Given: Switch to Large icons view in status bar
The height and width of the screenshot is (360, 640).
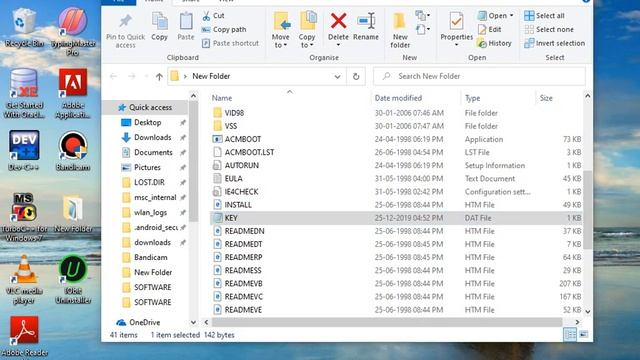Looking at the screenshot, I should click(584, 335).
